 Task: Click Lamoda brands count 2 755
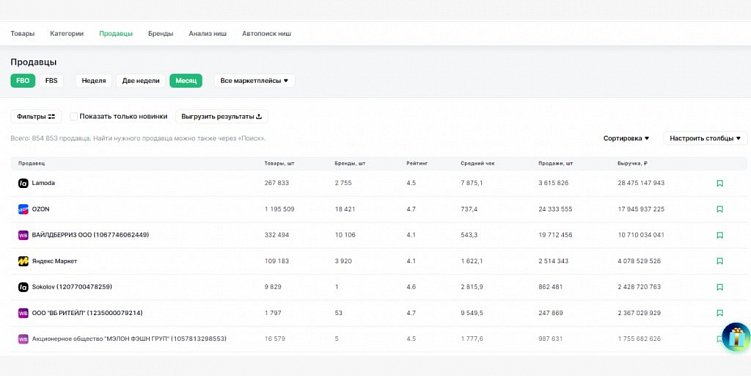point(343,183)
